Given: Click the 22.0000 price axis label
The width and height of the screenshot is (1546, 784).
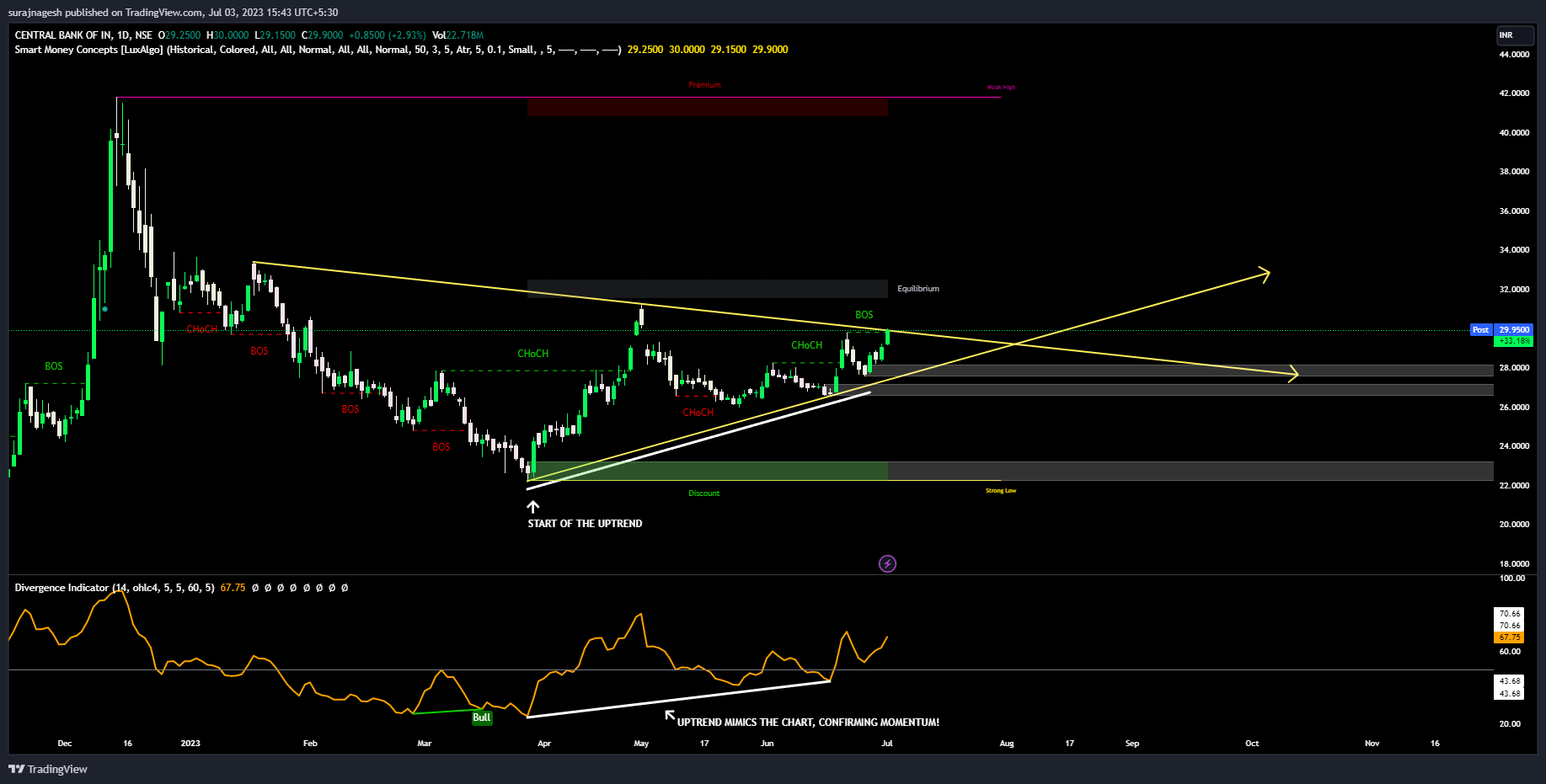Looking at the screenshot, I should coord(1514,486).
